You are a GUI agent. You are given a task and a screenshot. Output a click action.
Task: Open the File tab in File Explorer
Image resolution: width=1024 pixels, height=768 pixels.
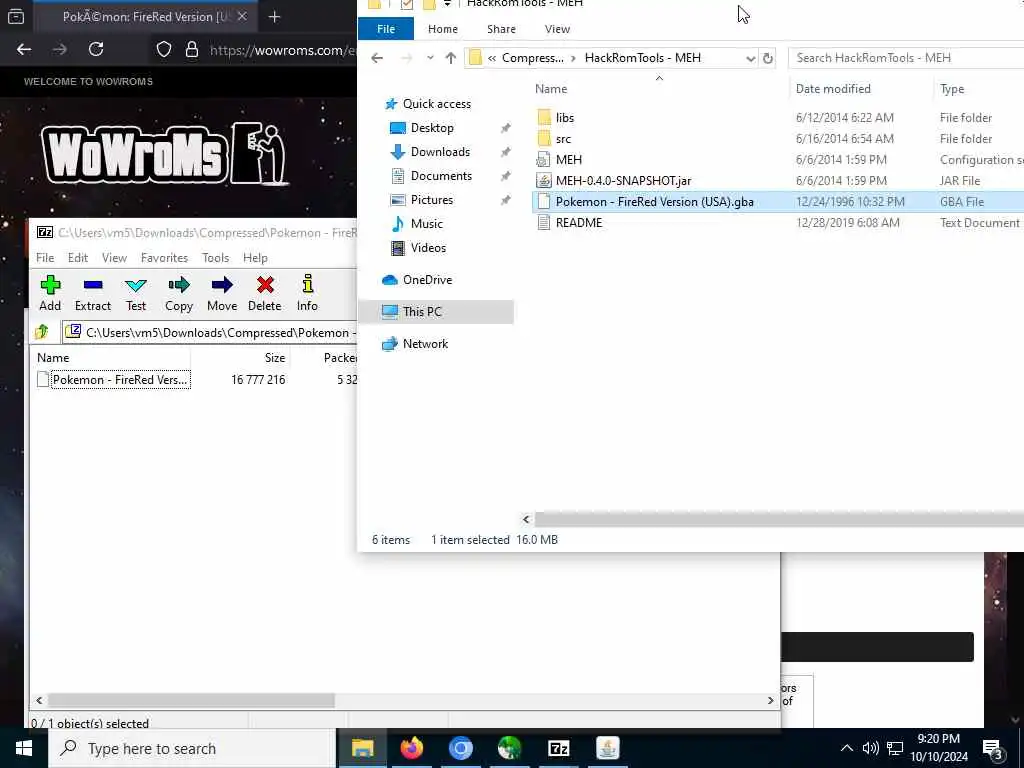[386, 29]
